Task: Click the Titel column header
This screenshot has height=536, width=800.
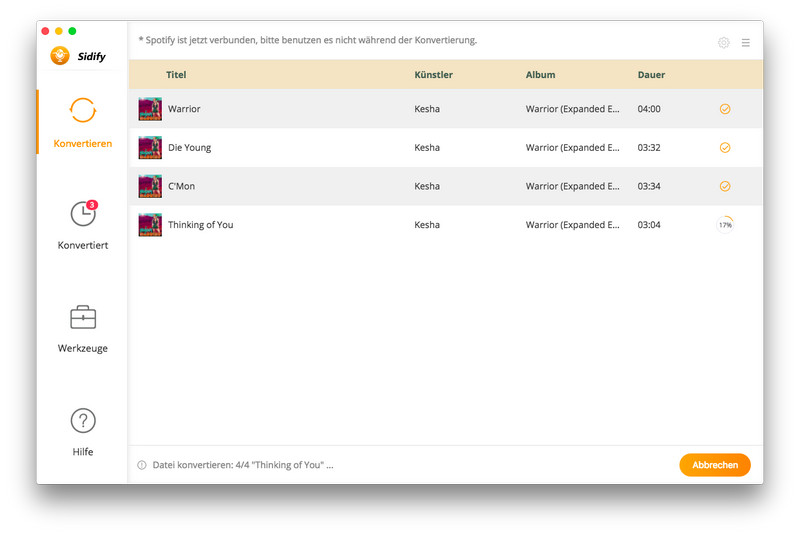Action: (176, 74)
